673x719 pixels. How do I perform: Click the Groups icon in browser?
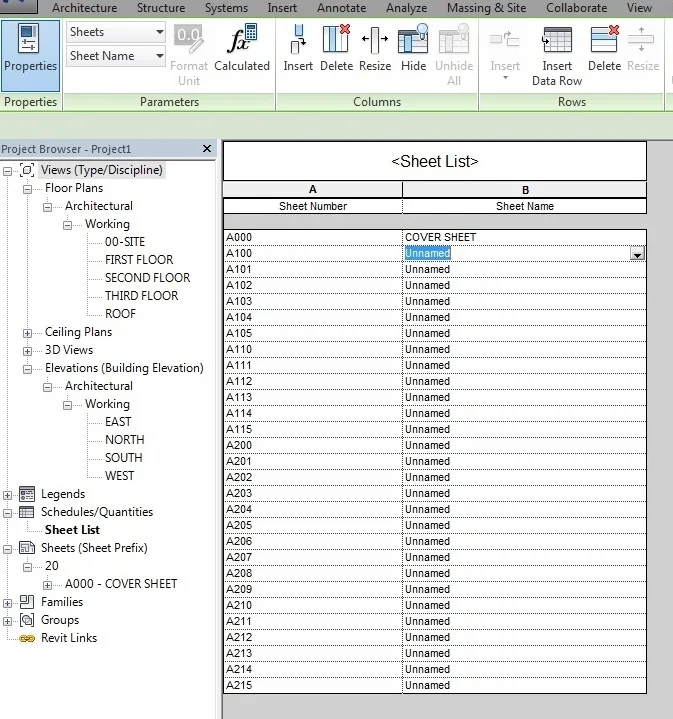[27, 620]
